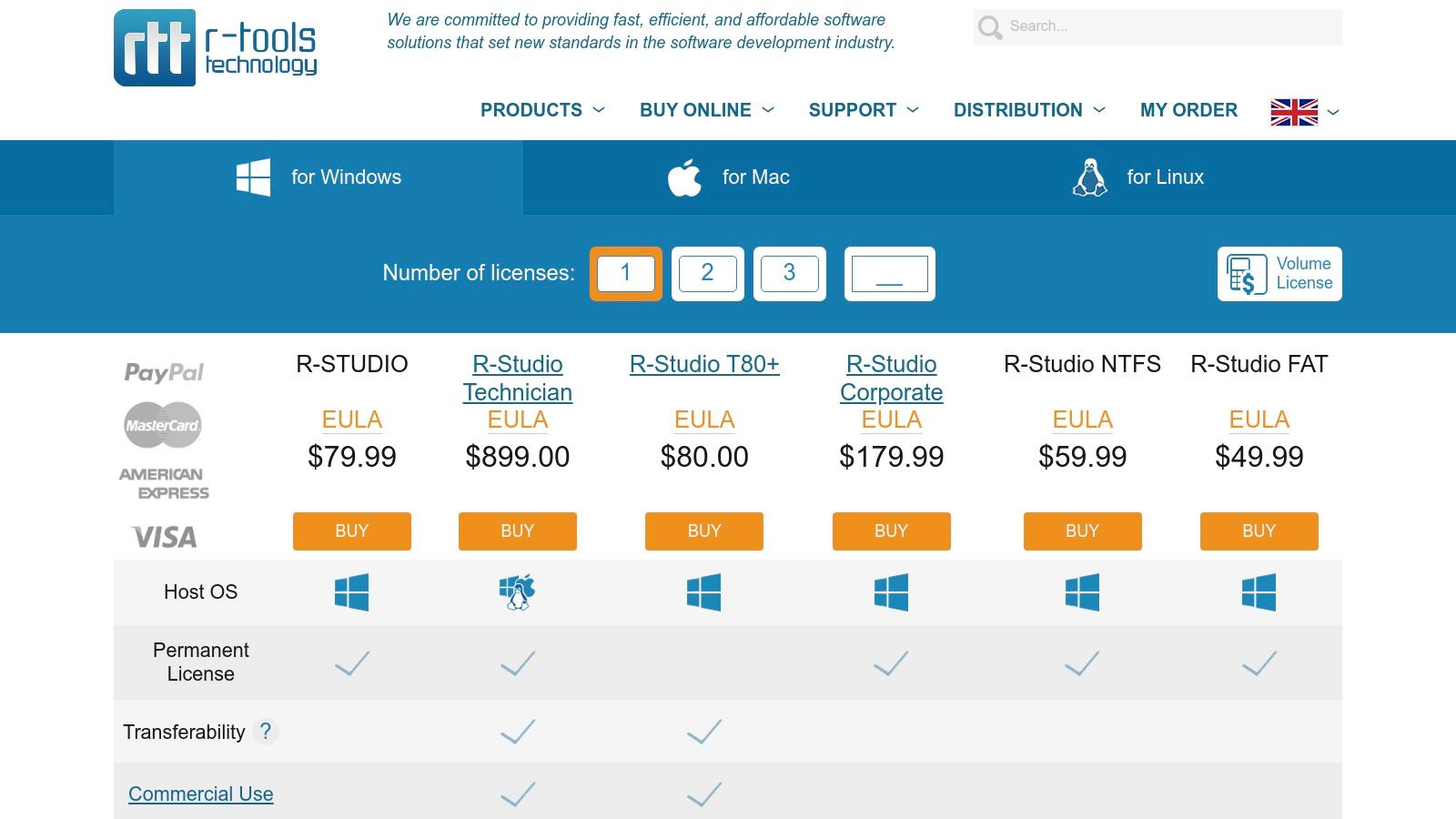
Task: Select 3 licenses option
Action: [x=789, y=273]
